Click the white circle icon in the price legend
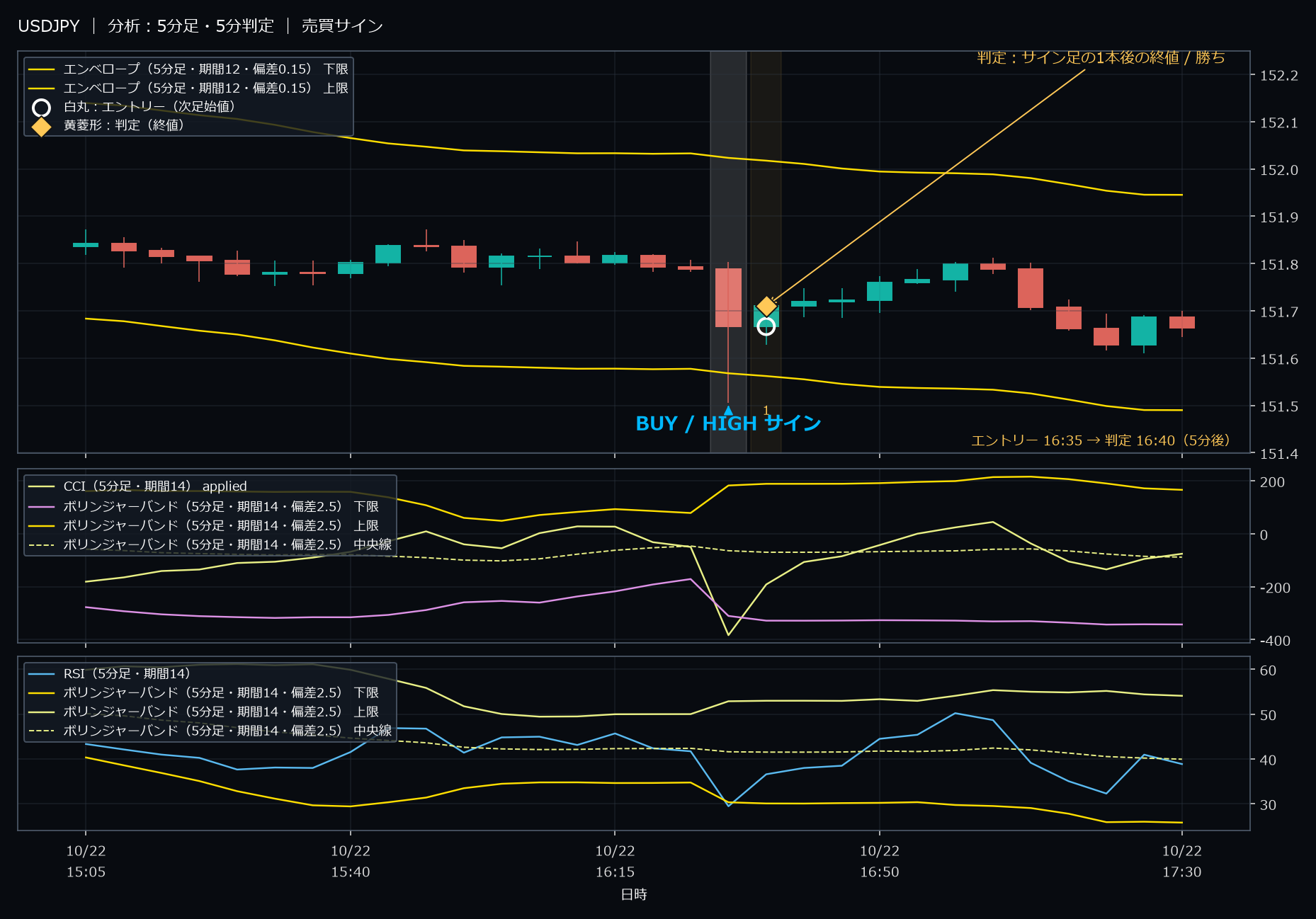This screenshot has height=919, width=1316. point(41,108)
